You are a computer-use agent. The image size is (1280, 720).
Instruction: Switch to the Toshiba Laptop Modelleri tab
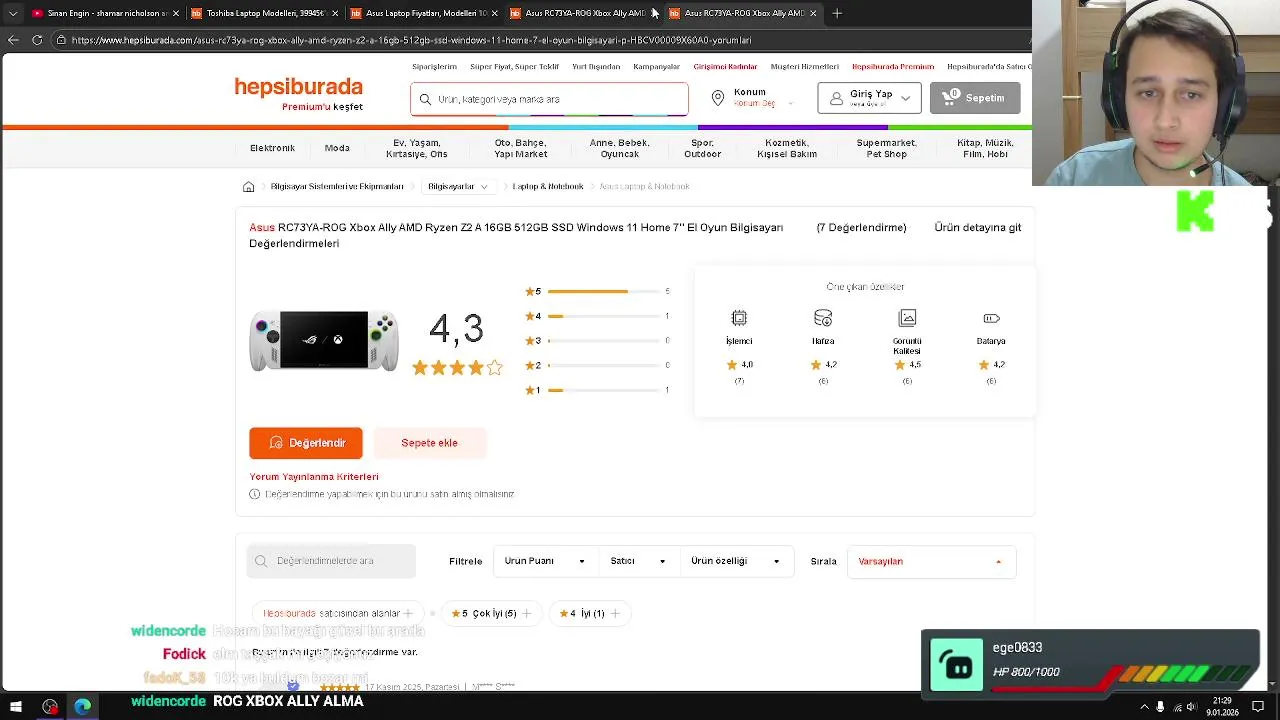tap(263, 13)
